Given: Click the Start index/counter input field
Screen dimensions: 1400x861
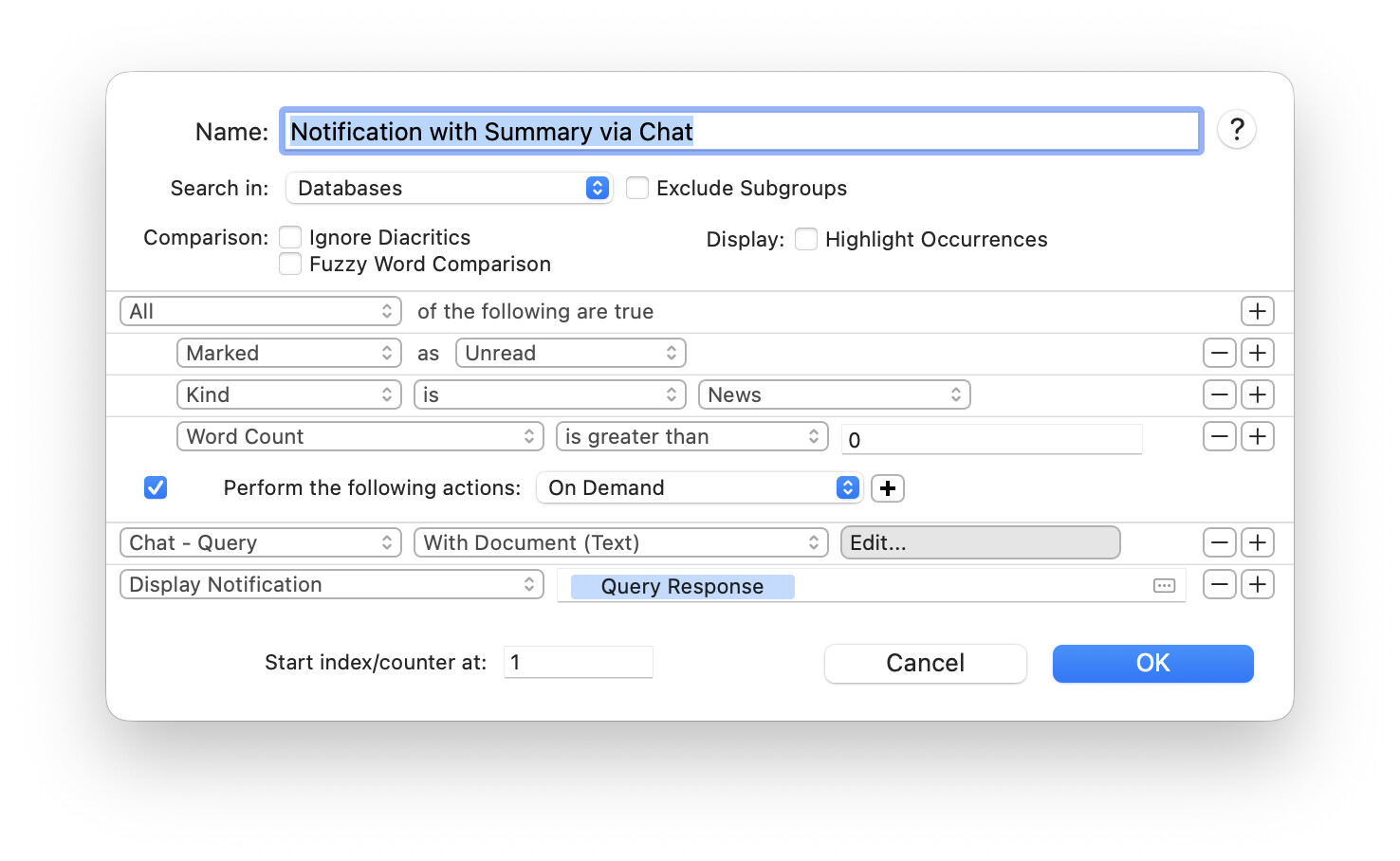Looking at the screenshot, I should (579, 662).
